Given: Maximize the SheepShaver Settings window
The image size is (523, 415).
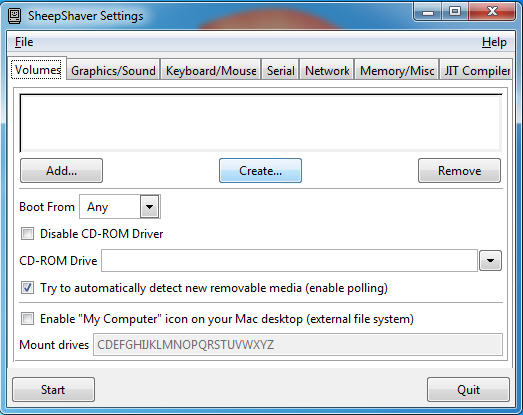Looking at the screenshot, I should click(x=455, y=12).
